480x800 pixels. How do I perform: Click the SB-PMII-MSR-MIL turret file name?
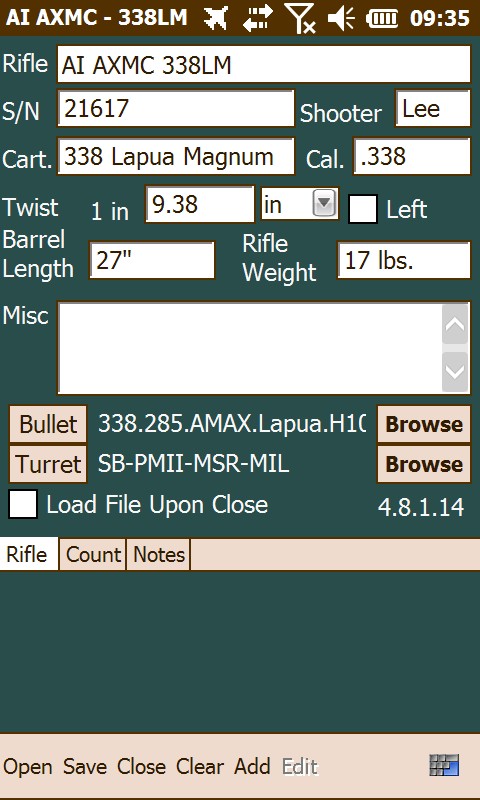click(x=193, y=464)
